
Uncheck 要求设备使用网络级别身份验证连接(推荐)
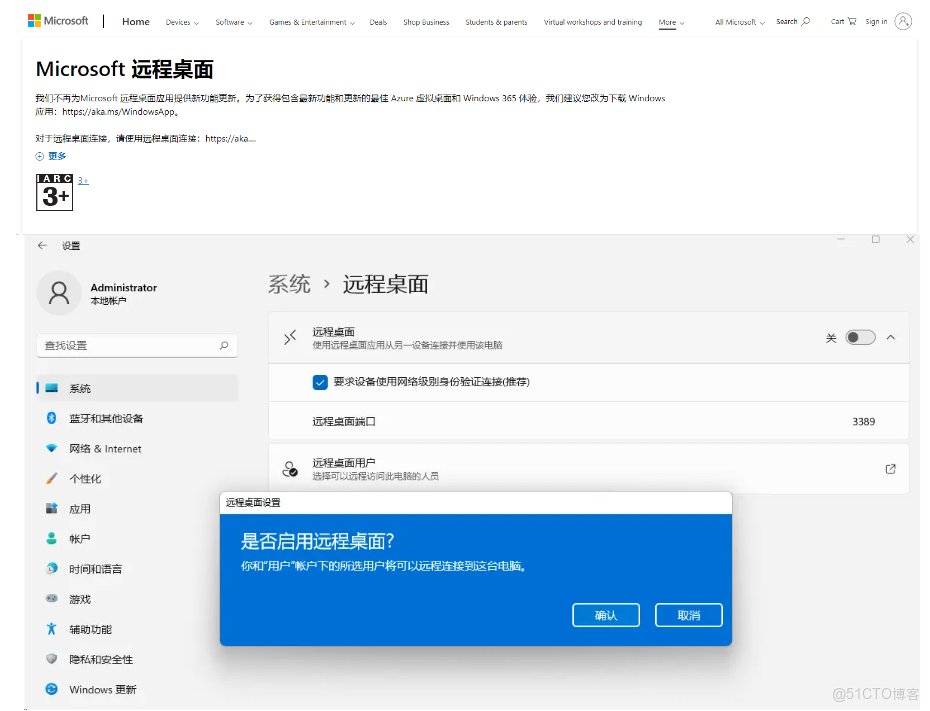(320, 381)
